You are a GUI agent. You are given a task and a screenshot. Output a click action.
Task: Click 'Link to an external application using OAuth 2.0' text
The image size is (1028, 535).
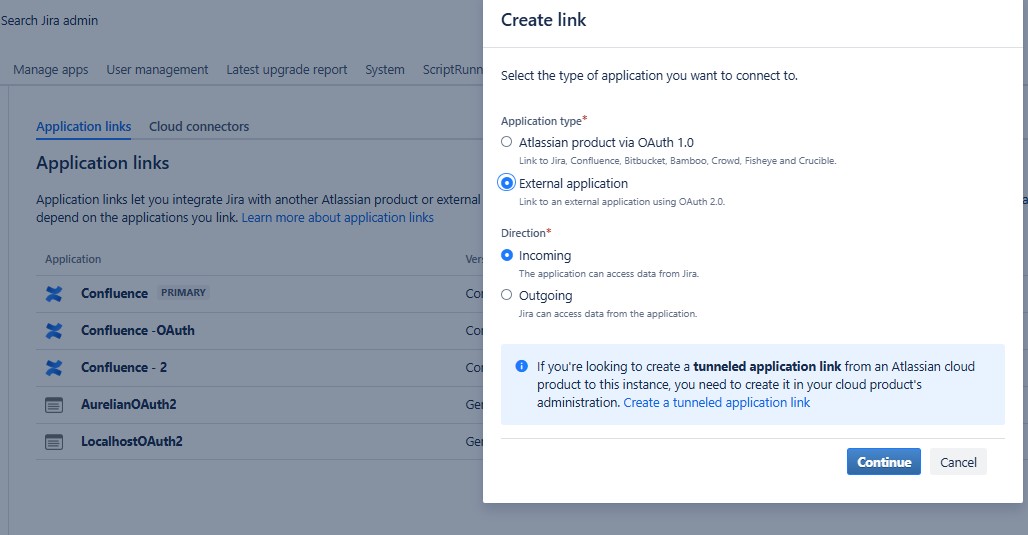(x=622, y=201)
